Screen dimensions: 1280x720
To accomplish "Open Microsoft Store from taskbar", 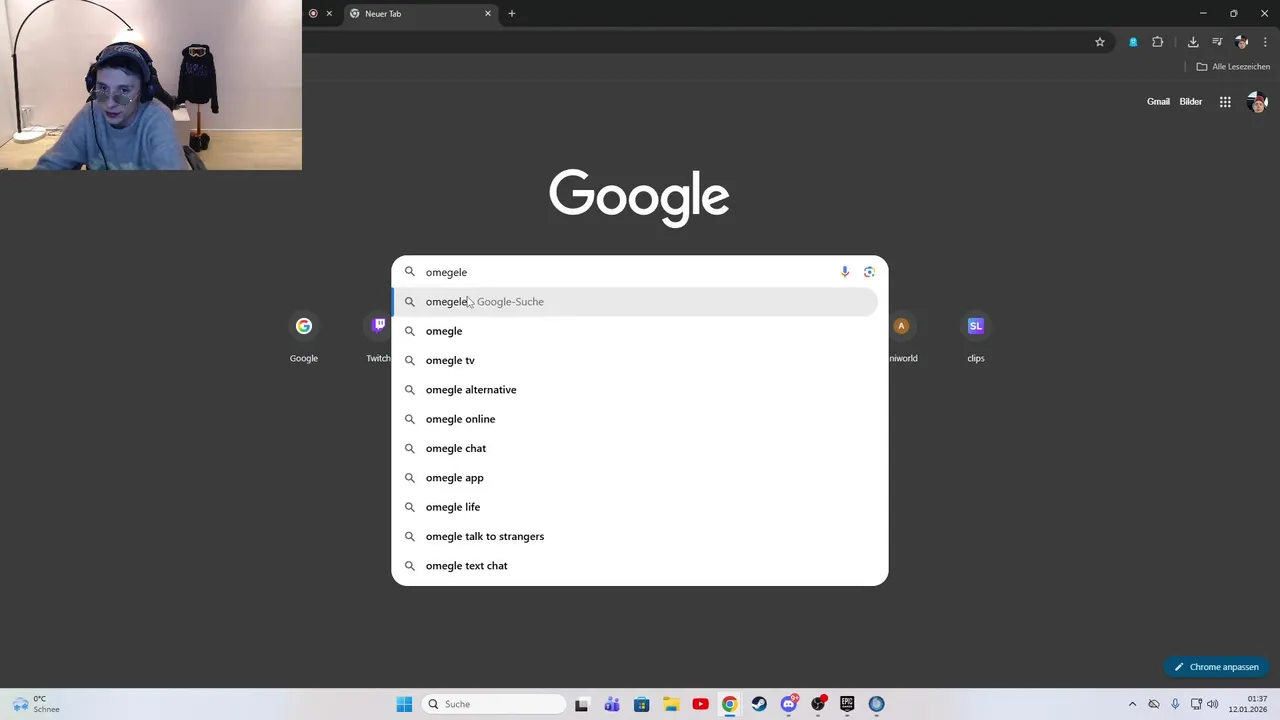I will (641, 704).
